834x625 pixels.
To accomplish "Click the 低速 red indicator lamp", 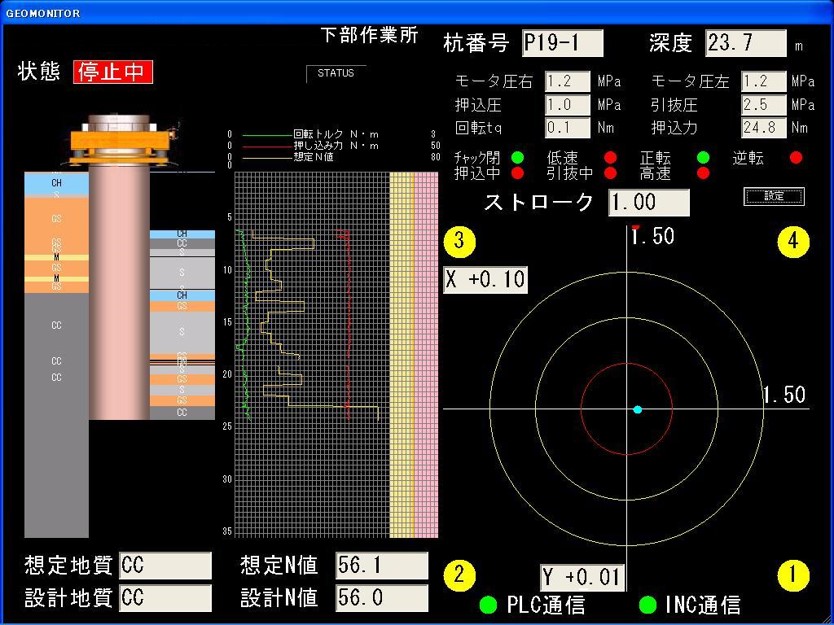I will [x=610, y=157].
